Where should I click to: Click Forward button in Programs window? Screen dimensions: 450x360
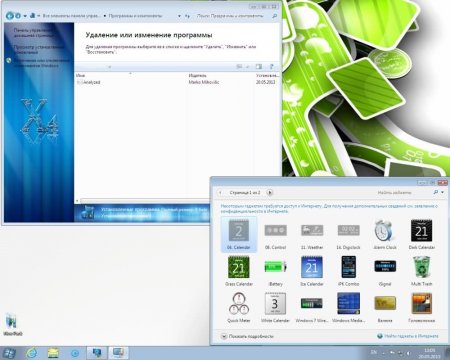tap(18, 15)
